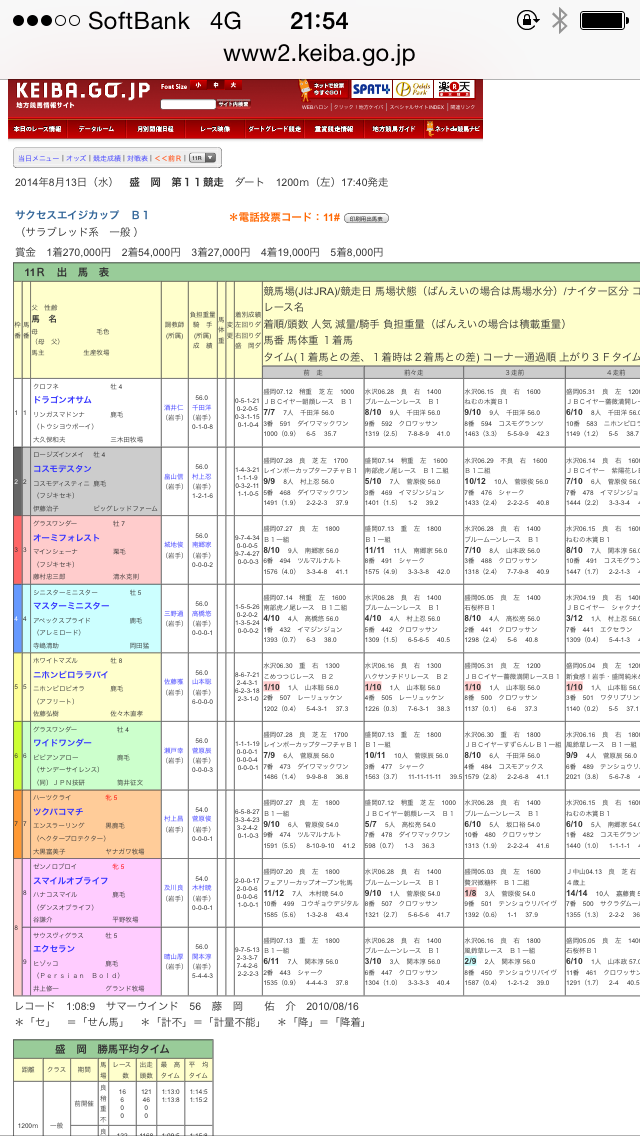
Task: Open the Rakuten keiba banner
Action: pos(460,89)
